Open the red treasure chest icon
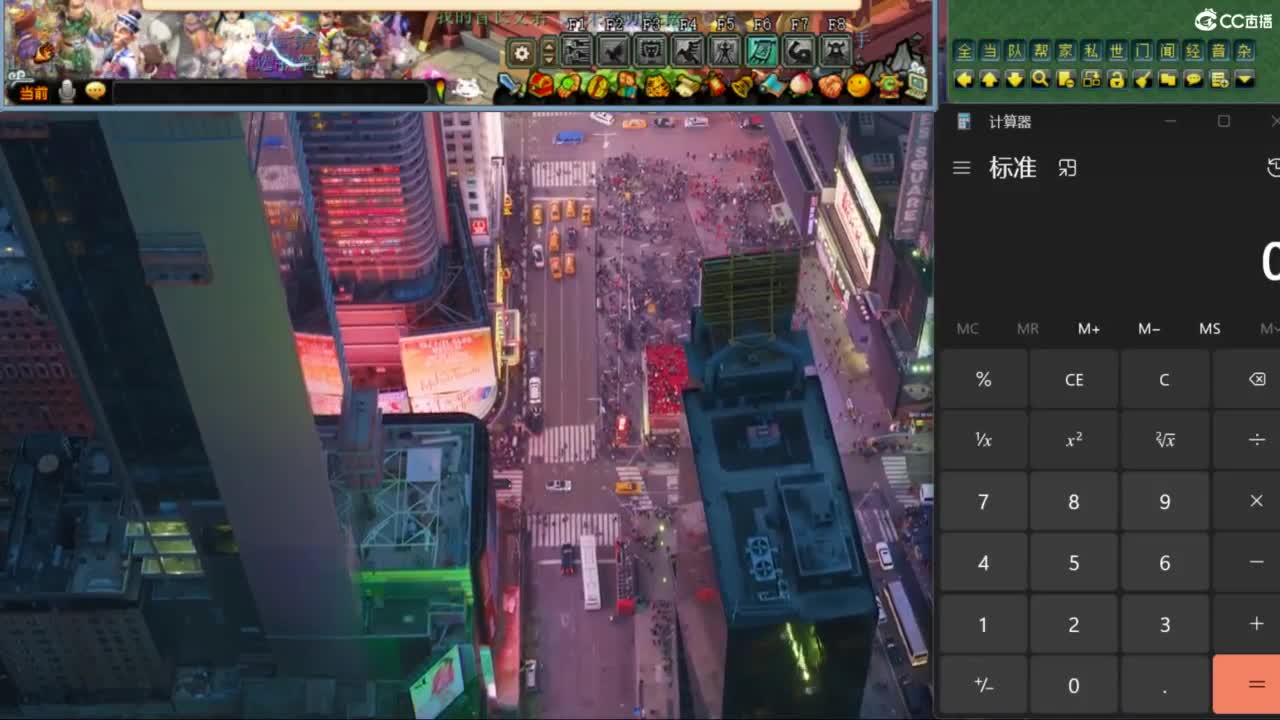 tap(540, 86)
